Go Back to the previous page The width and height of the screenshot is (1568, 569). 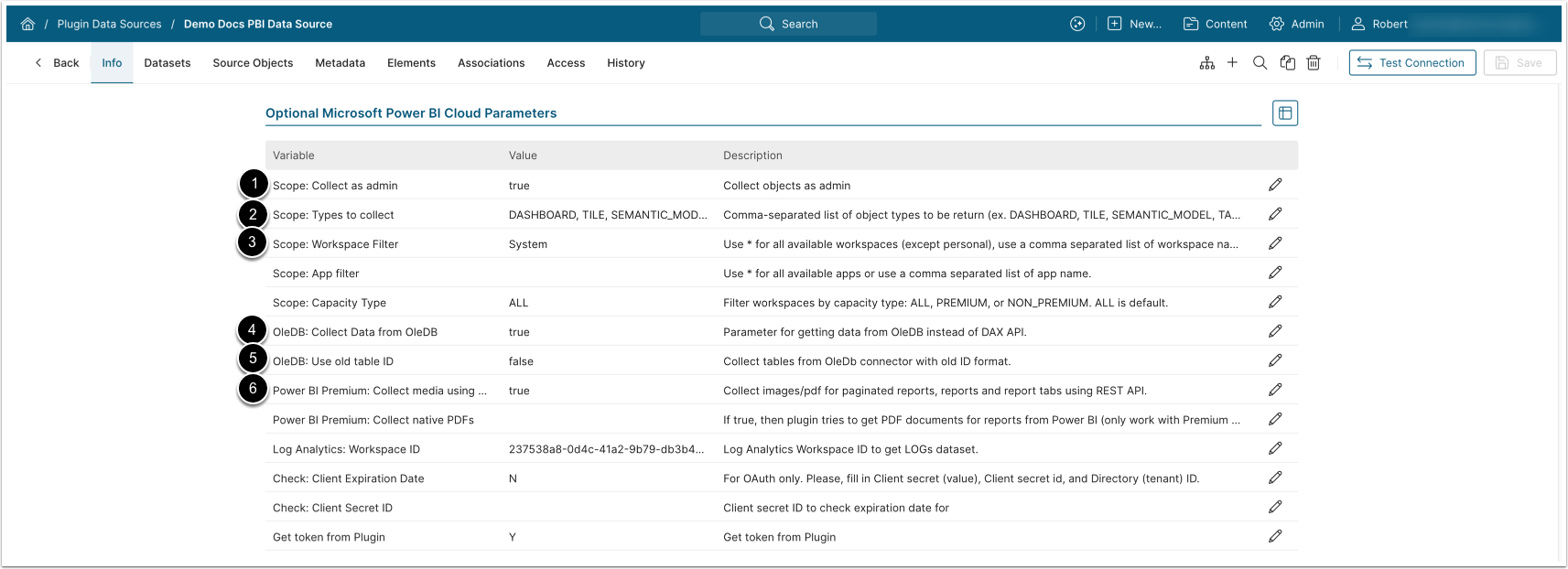(x=57, y=63)
